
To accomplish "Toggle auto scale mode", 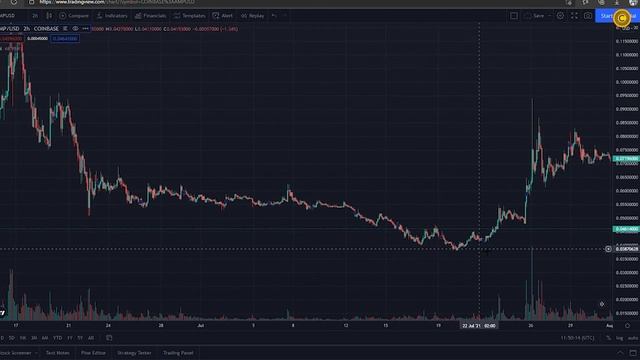I will click(633, 338).
